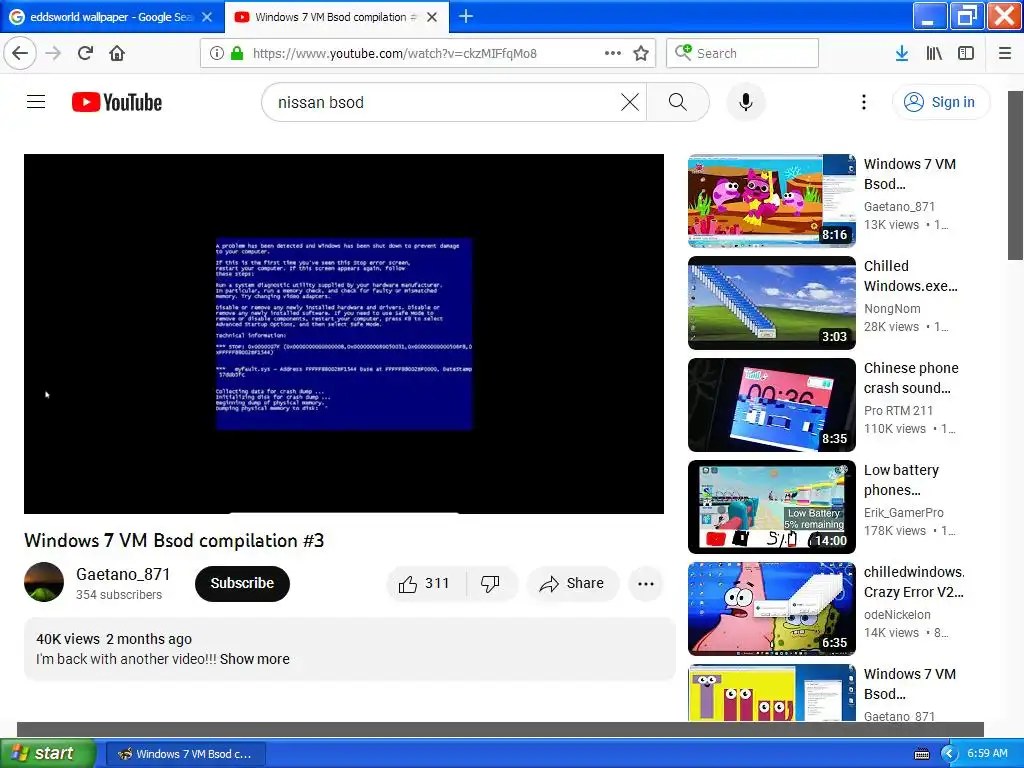1024x768 pixels.
Task: Submit search with the magnifier button
Action: pos(678,102)
